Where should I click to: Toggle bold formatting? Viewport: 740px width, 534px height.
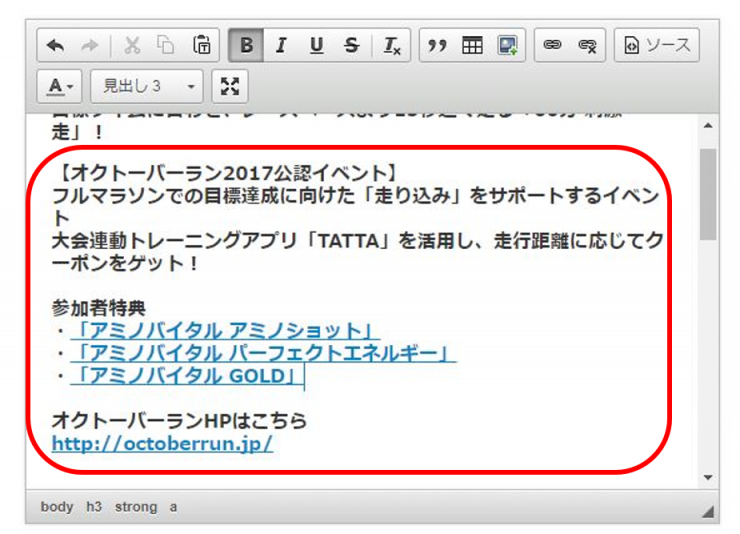point(246,46)
